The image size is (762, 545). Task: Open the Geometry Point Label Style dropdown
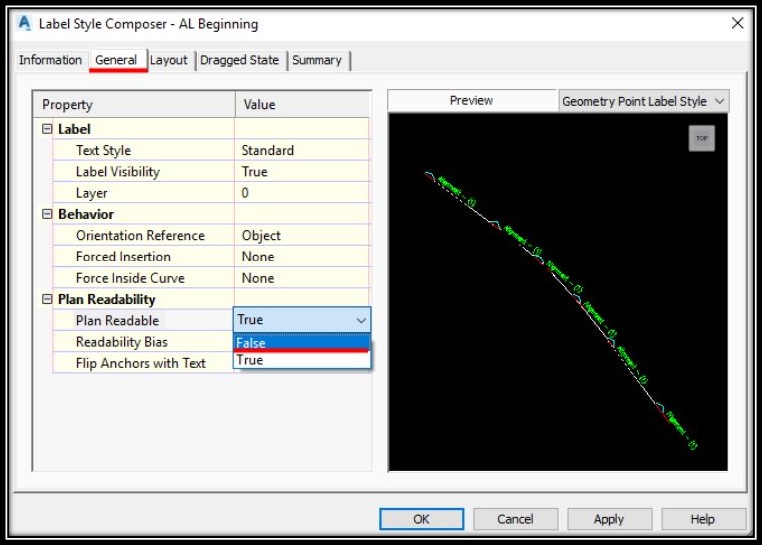(x=644, y=101)
